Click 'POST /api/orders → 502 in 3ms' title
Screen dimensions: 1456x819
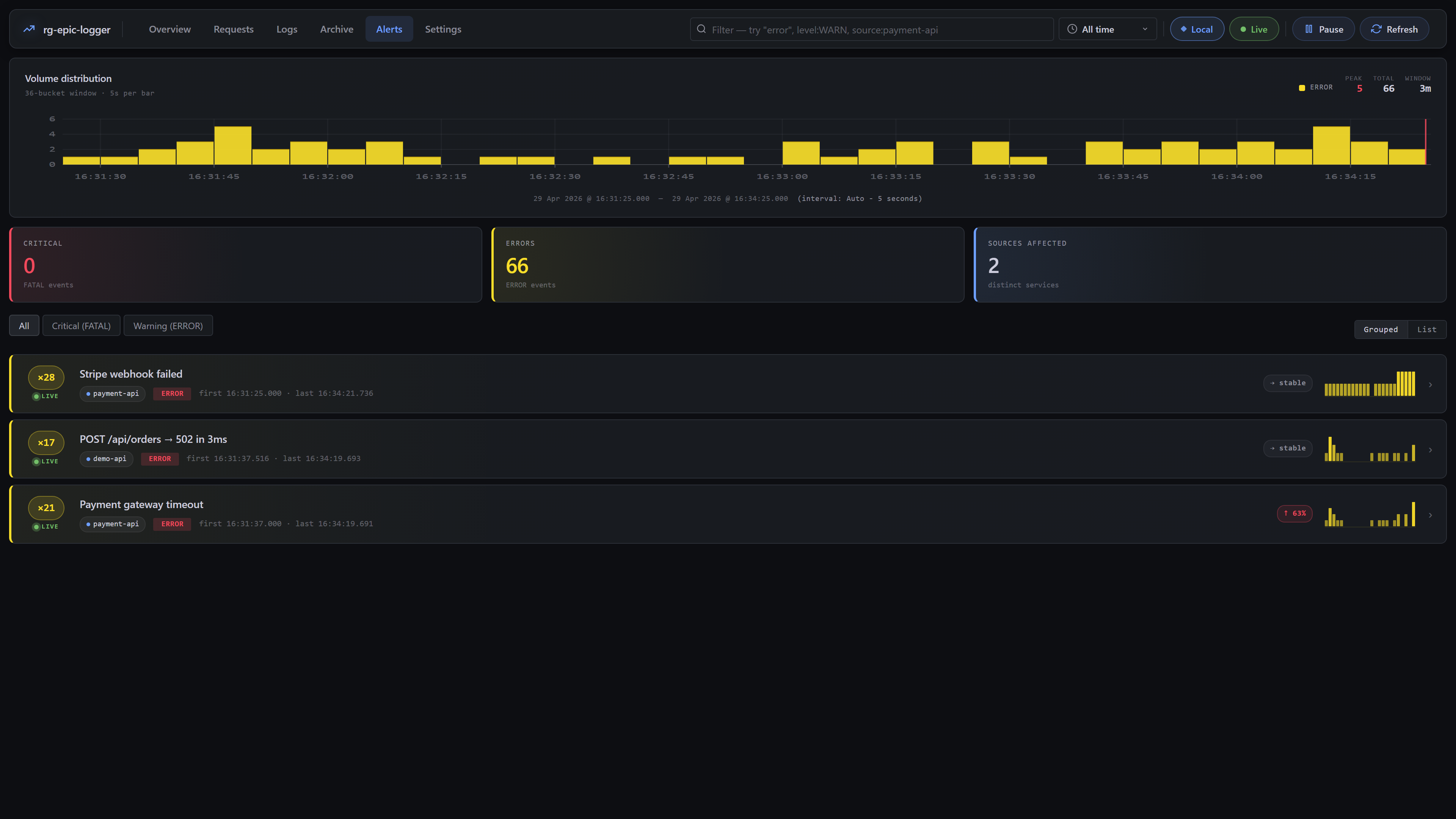click(x=153, y=439)
